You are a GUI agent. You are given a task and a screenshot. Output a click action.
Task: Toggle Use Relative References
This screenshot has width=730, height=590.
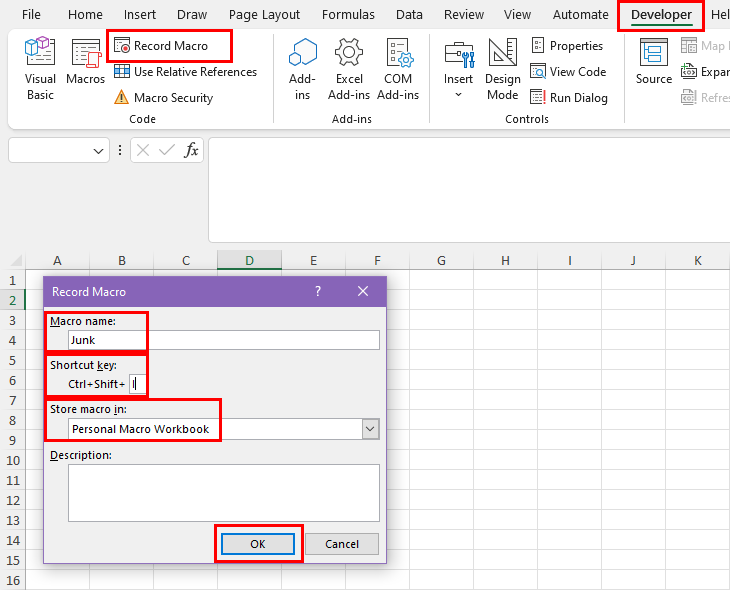185,72
